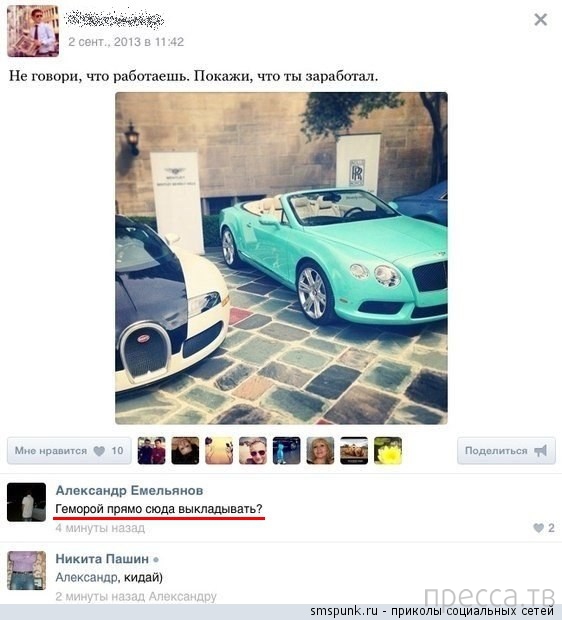This screenshot has width=562, height=620.
Task: Open the post author's avatar photo
Action: [x=33, y=31]
